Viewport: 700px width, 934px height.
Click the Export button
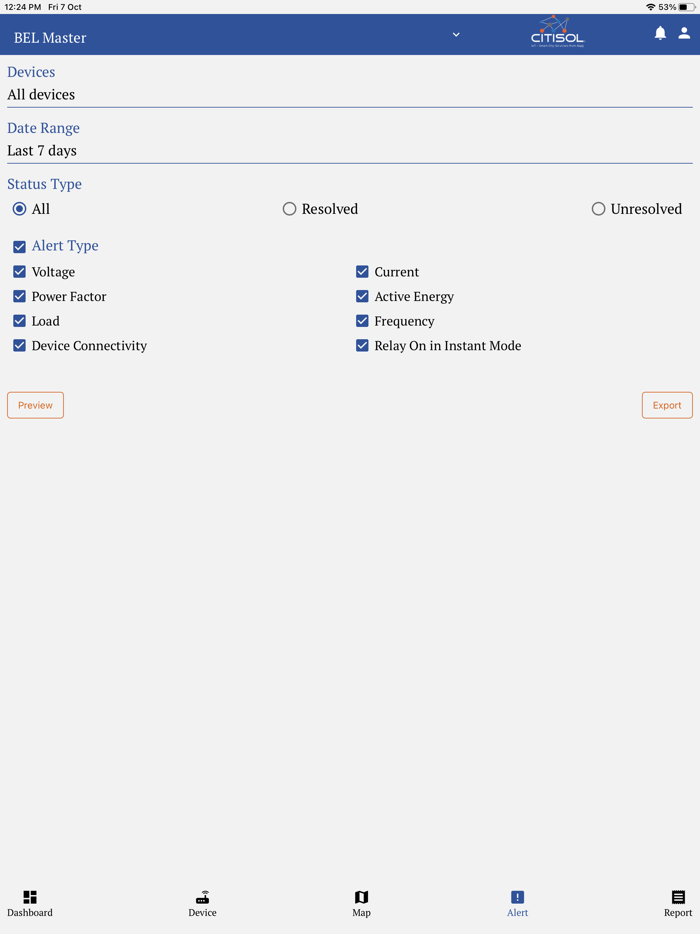point(667,405)
